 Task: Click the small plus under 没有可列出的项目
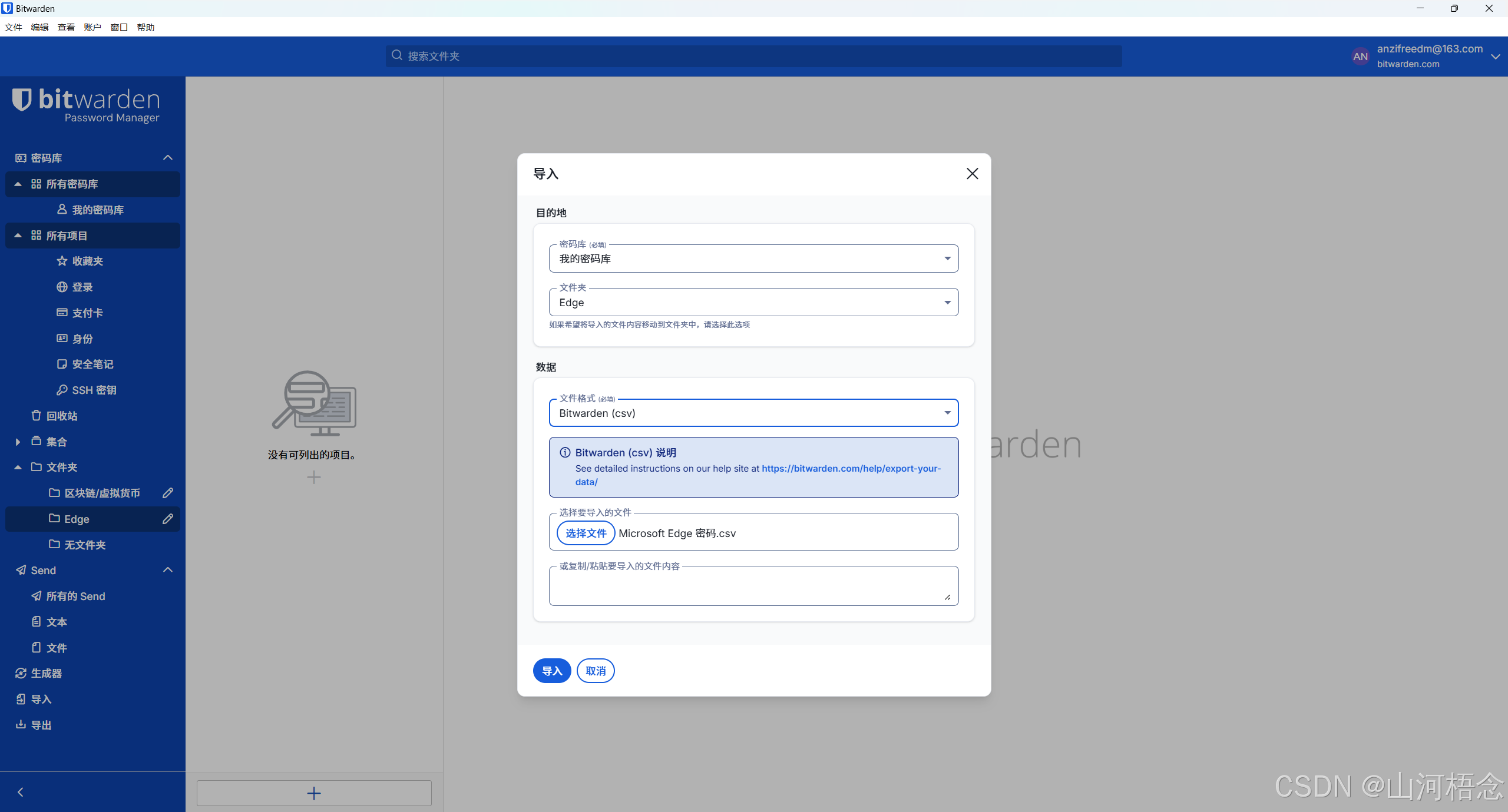[314, 477]
